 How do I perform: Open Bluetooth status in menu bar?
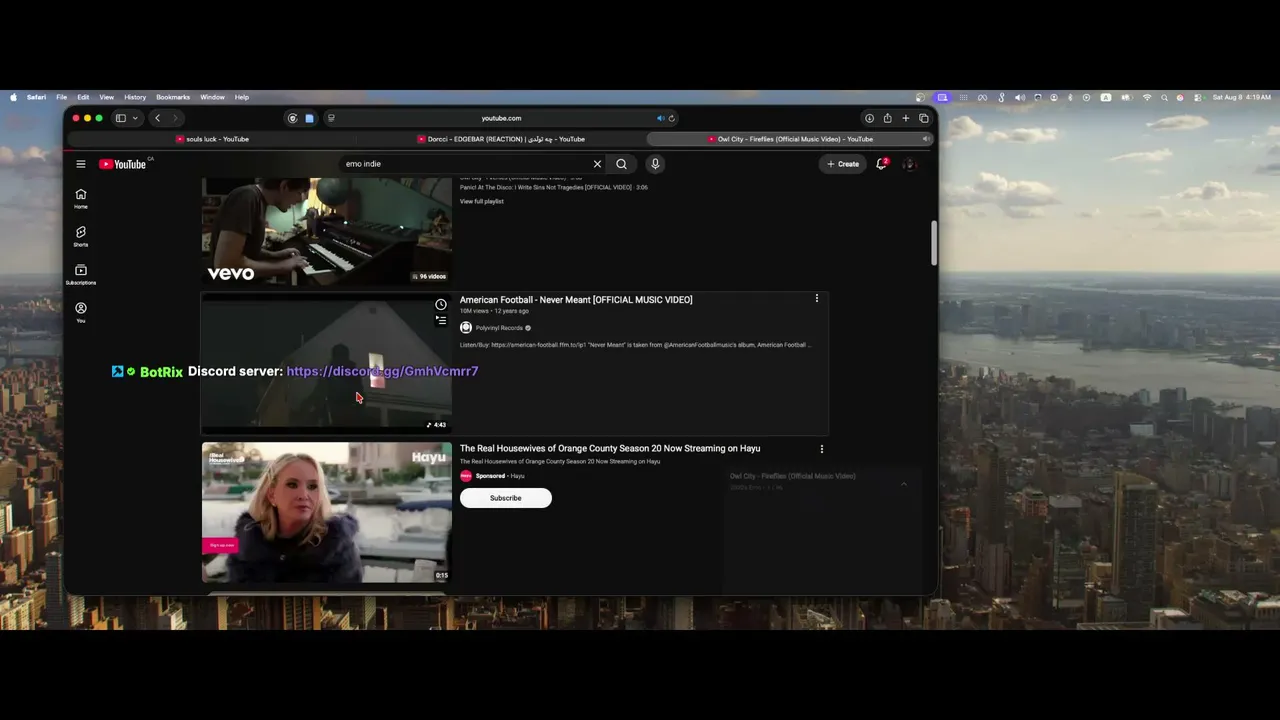pos(1070,97)
